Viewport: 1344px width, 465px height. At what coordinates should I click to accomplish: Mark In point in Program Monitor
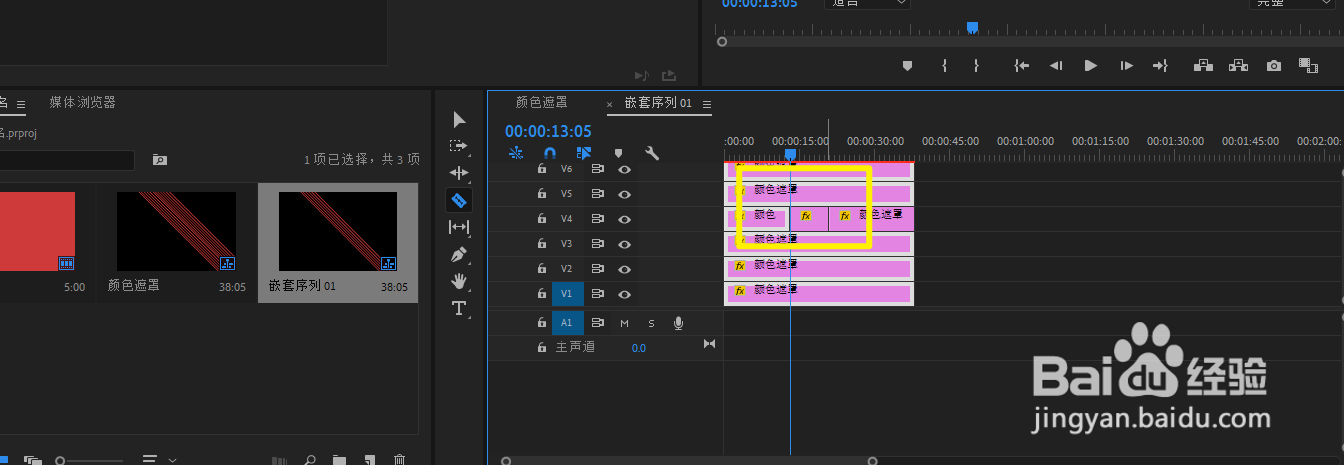pos(944,65)
